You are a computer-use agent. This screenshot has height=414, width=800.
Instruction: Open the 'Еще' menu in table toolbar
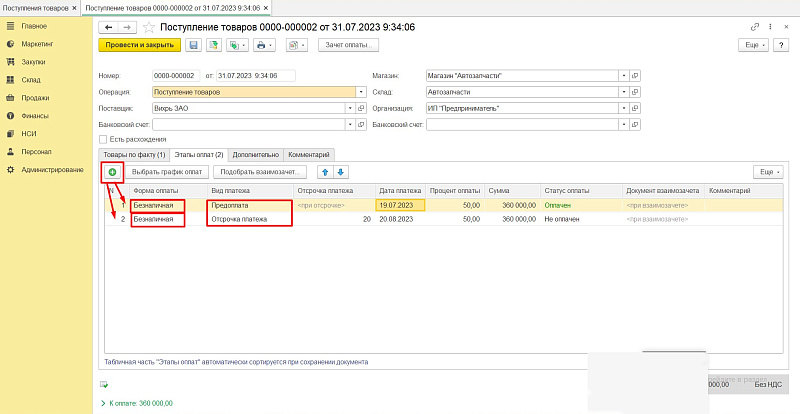pyautogui.click(x=769, y=172)
